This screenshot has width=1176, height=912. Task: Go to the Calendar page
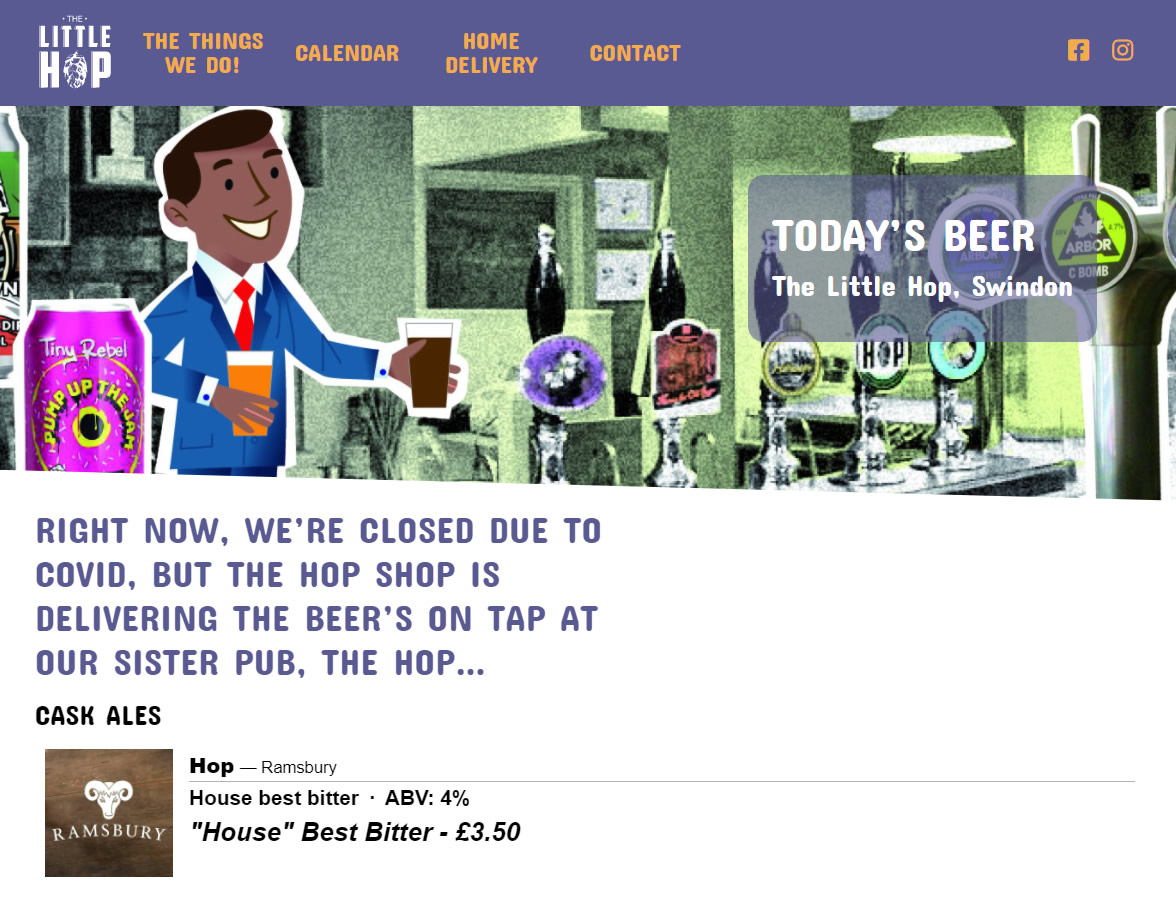(x=347, y=53)
